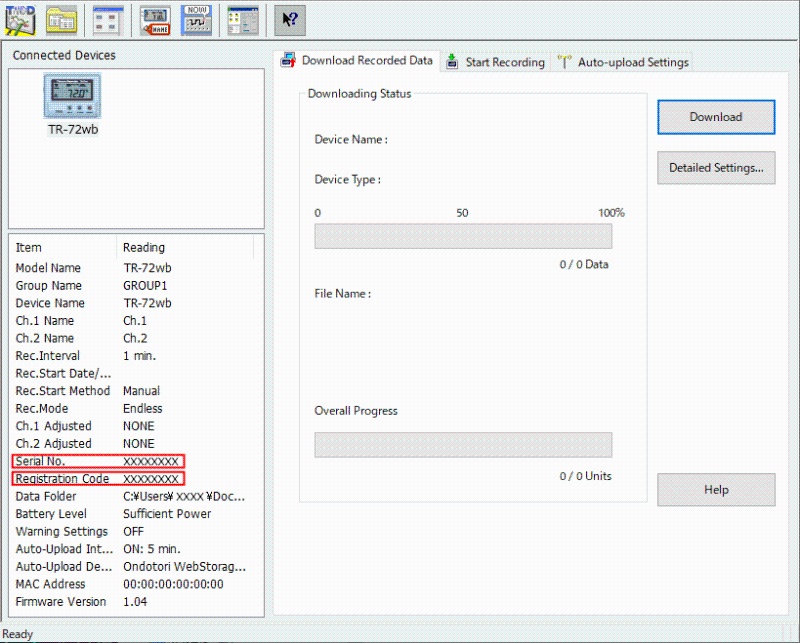Show current readings with the NOW icon
800x643 pixels.
click(x=196, y=20)
